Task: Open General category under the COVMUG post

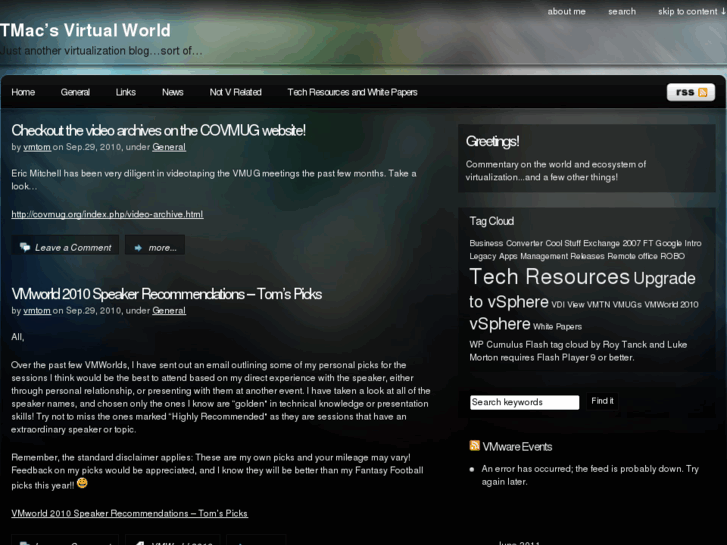Action: [169, 147]
